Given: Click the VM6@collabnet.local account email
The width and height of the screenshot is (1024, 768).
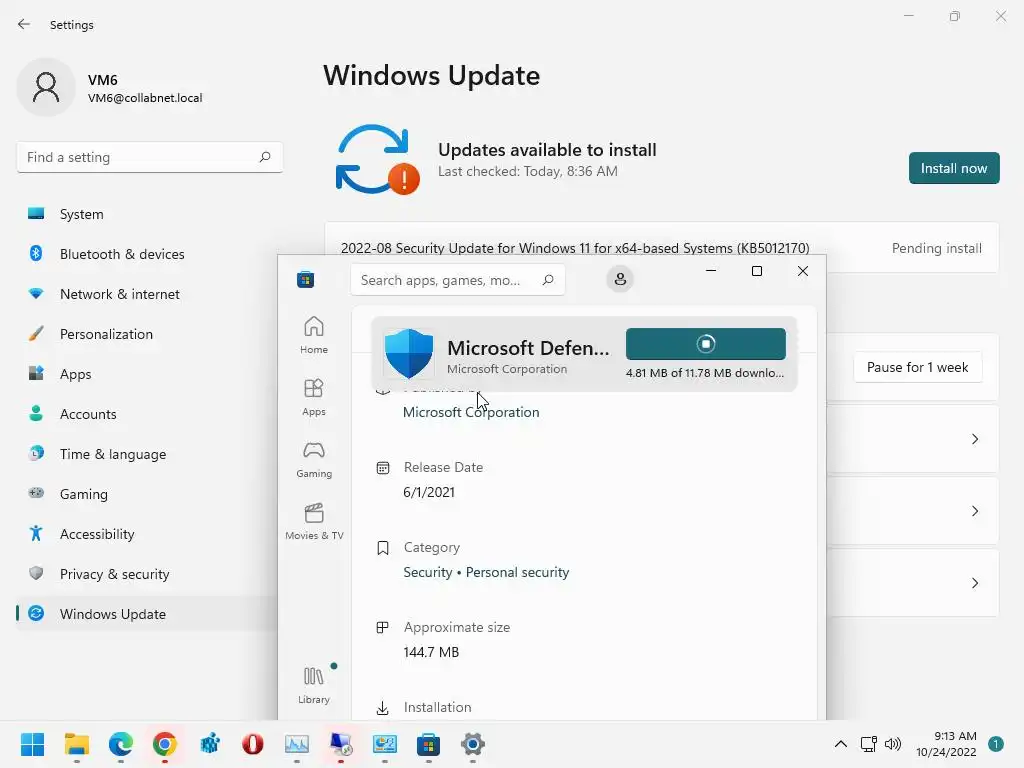Looking at the screenshot, I should coord(145,98).
